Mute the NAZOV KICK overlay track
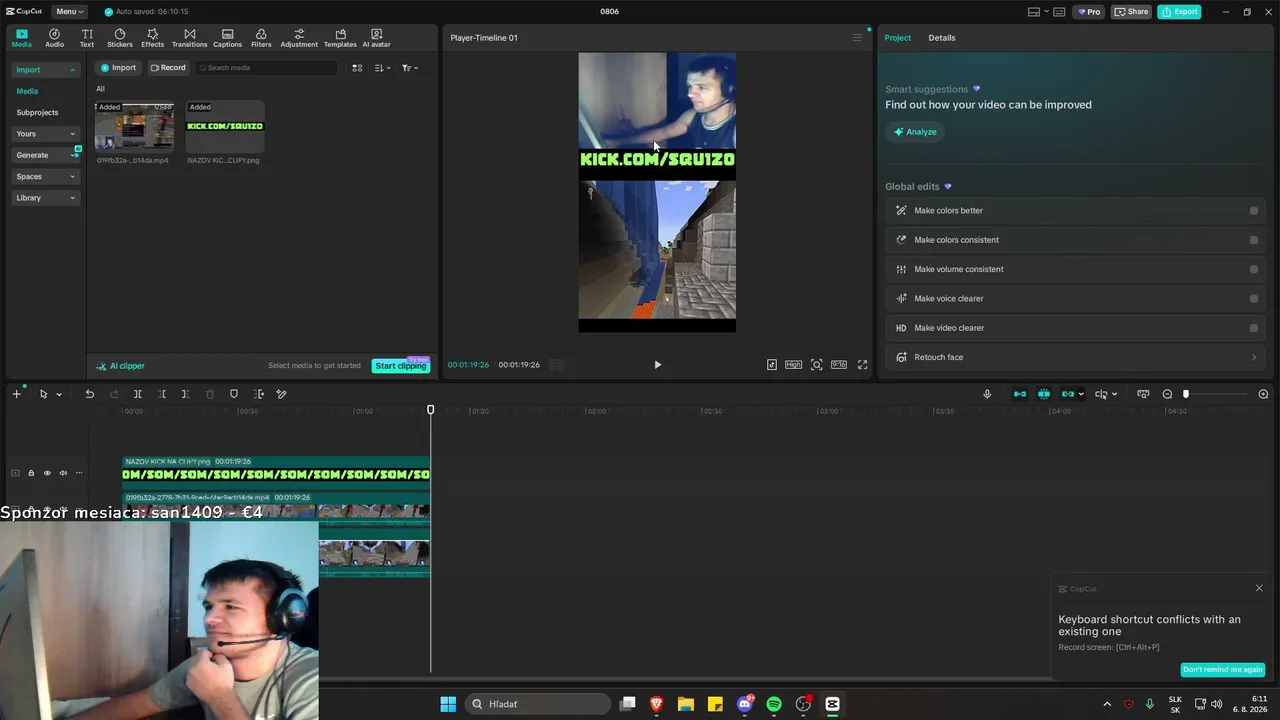The height and width of the screenshot is (720, 1280). (63, 473)
